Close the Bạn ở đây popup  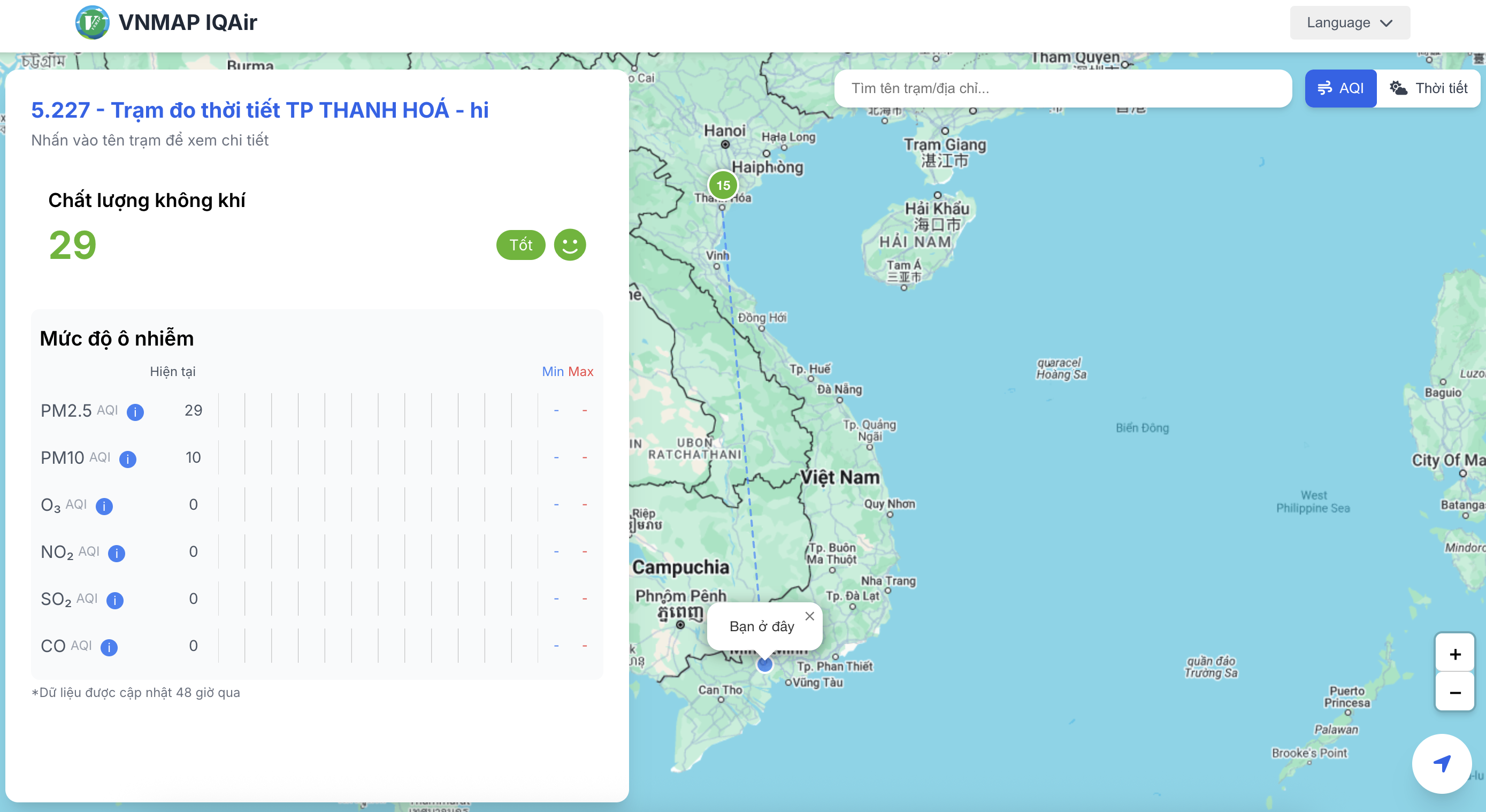pos(809,616)
